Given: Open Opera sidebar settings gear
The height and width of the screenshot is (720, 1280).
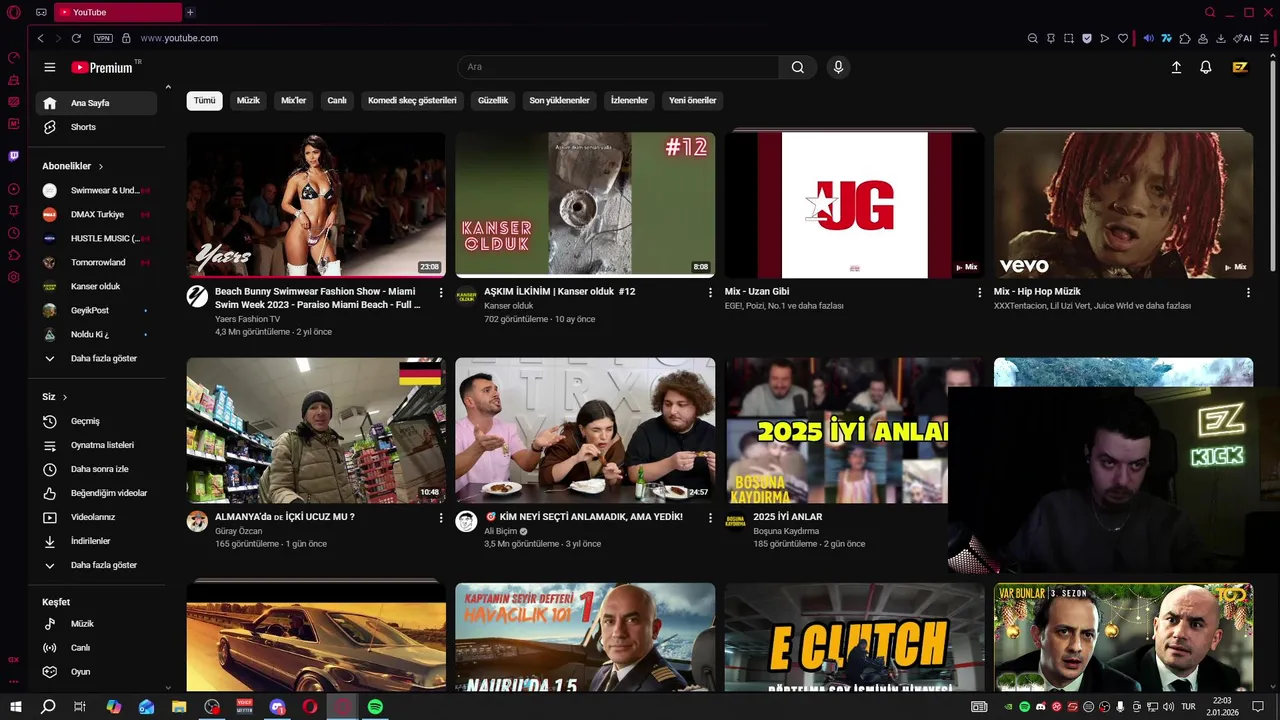Looking at the screenshot, I should pyautogui.click(x=14, y=277).
